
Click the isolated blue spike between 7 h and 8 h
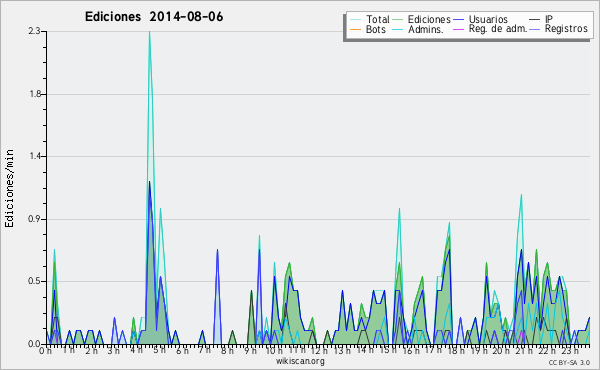pos(217,251)
